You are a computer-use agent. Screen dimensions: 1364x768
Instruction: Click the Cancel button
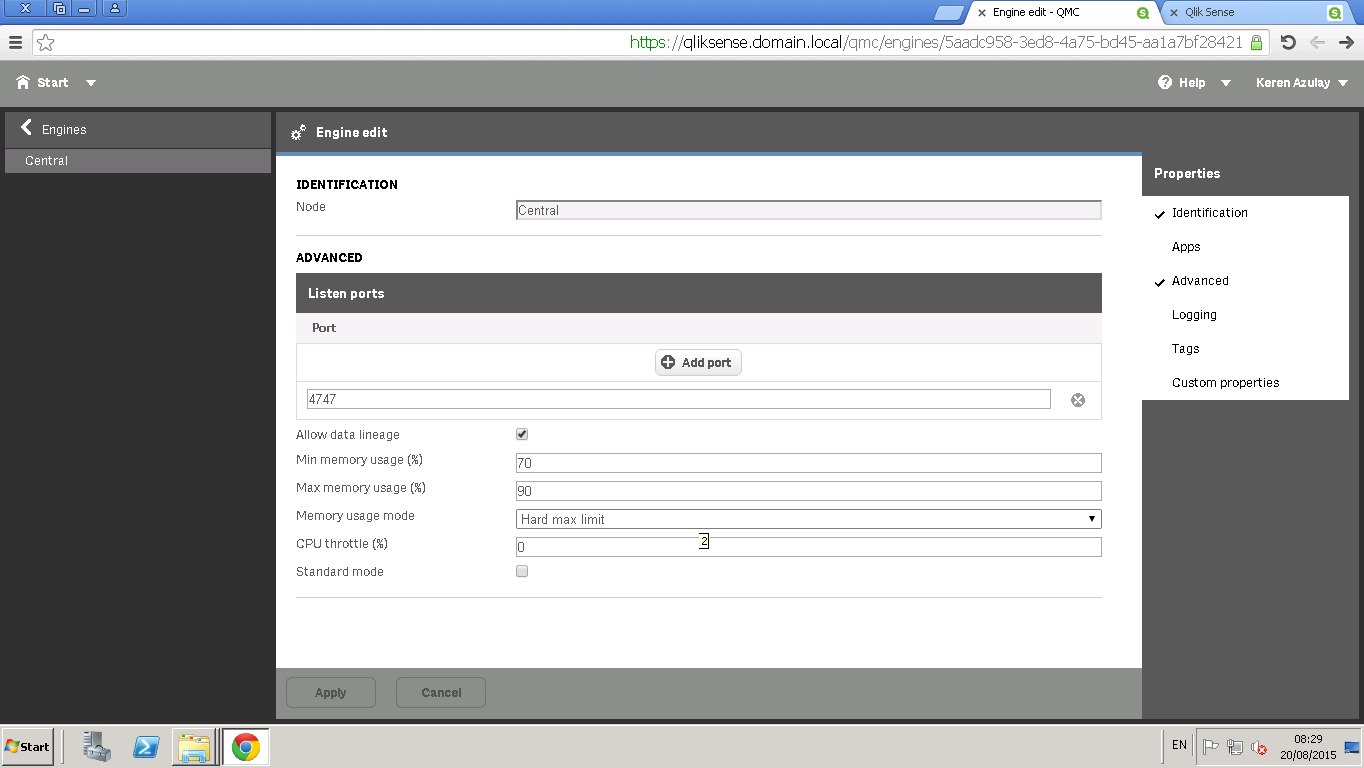tap(441, 692)
